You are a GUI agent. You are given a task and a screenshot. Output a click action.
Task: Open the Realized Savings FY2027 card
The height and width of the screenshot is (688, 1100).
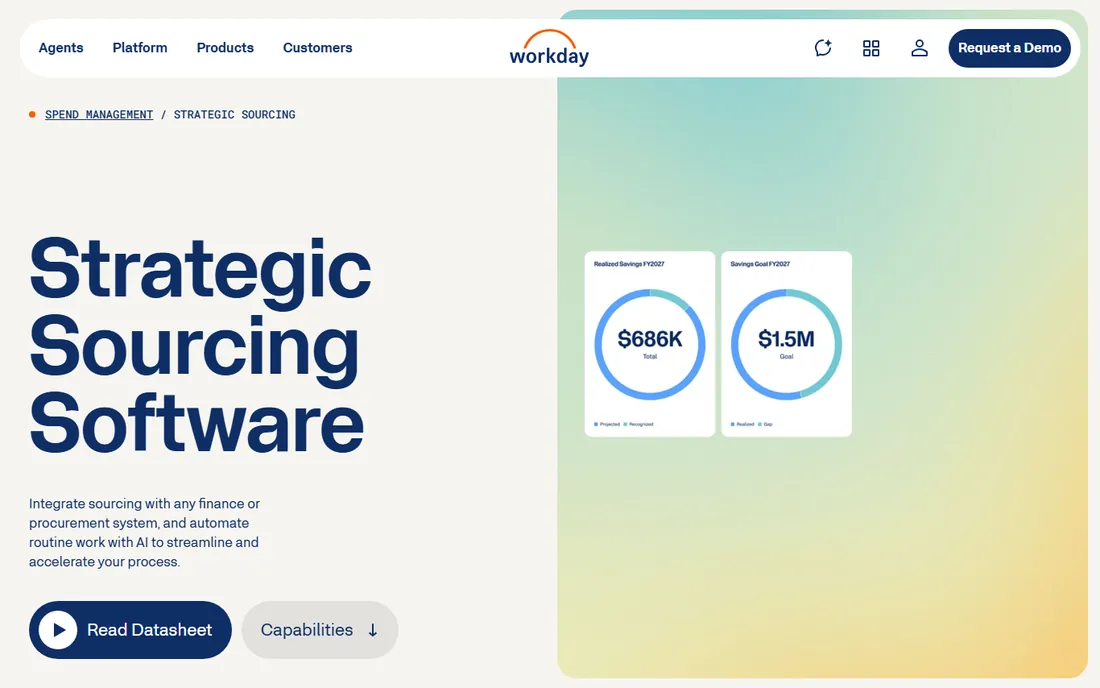click(650, 344)
